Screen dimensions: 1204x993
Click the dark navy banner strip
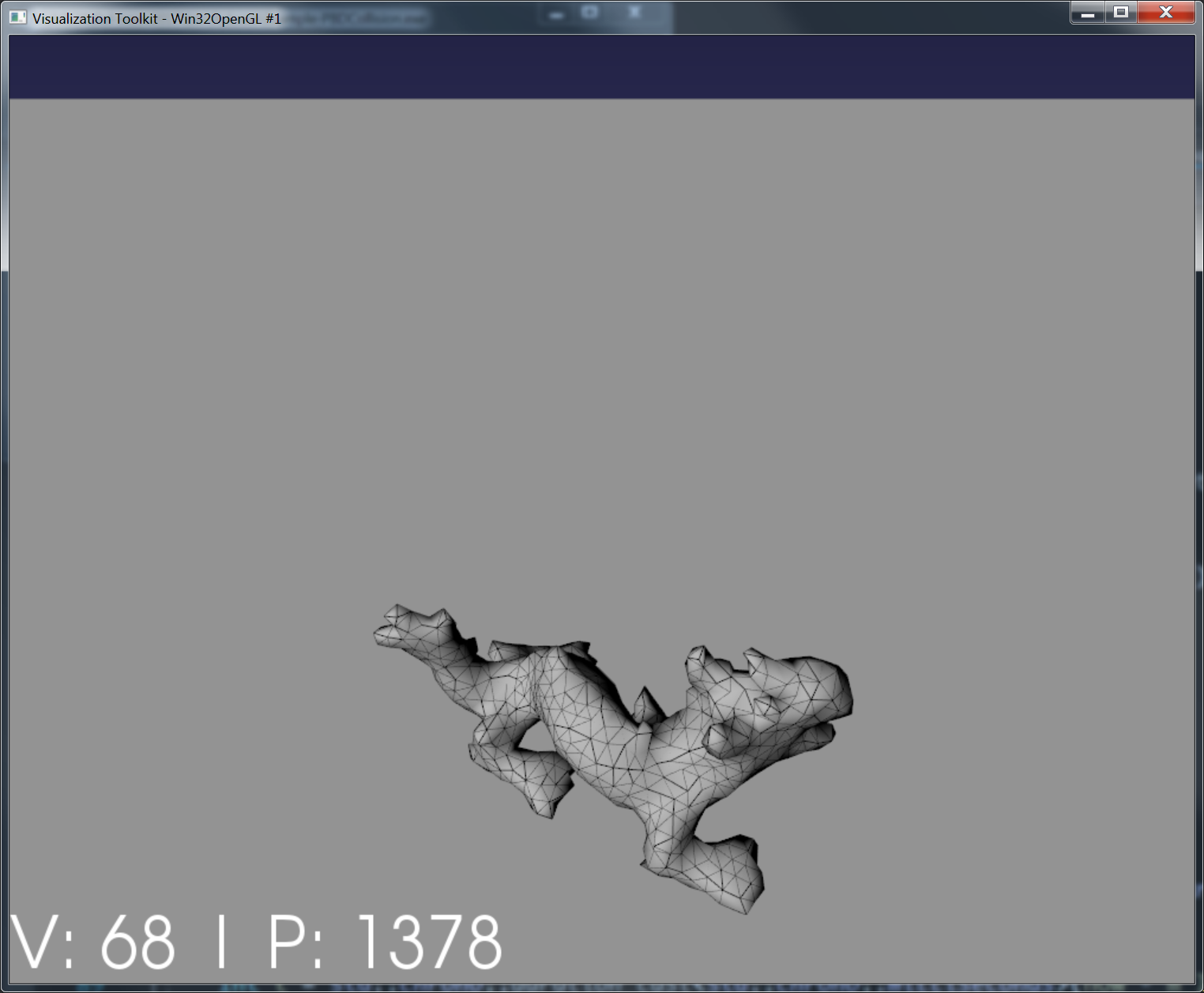[600, 66]
